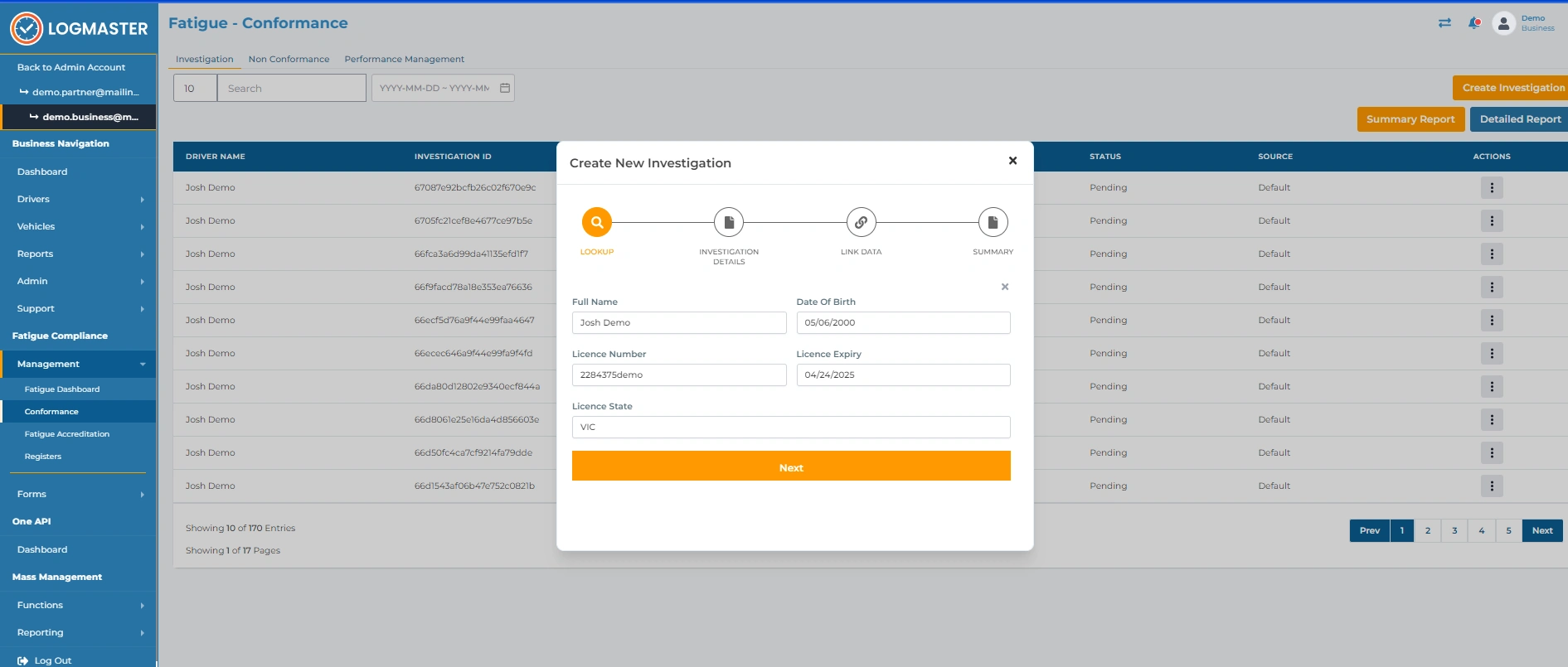Sort by the Status column header
This screenshot has height=667, width=1568.
(1105, 157)
